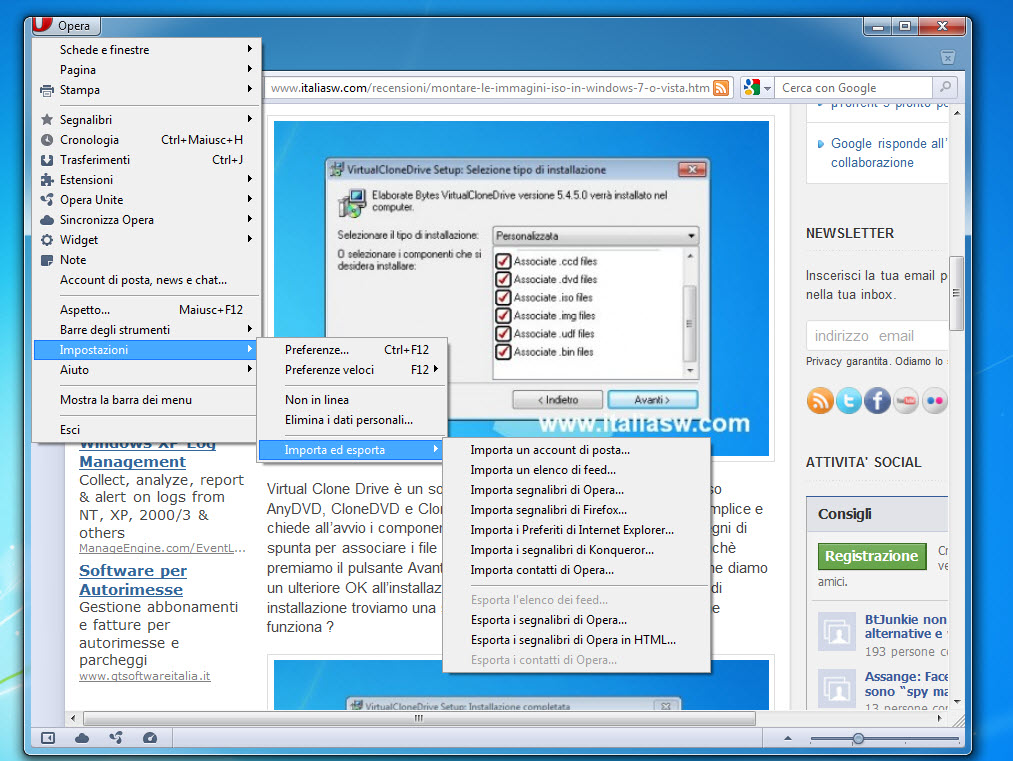Select Importa segnalibri di Opera...
Screen dimensions: 1013x761
click(576, 490)
